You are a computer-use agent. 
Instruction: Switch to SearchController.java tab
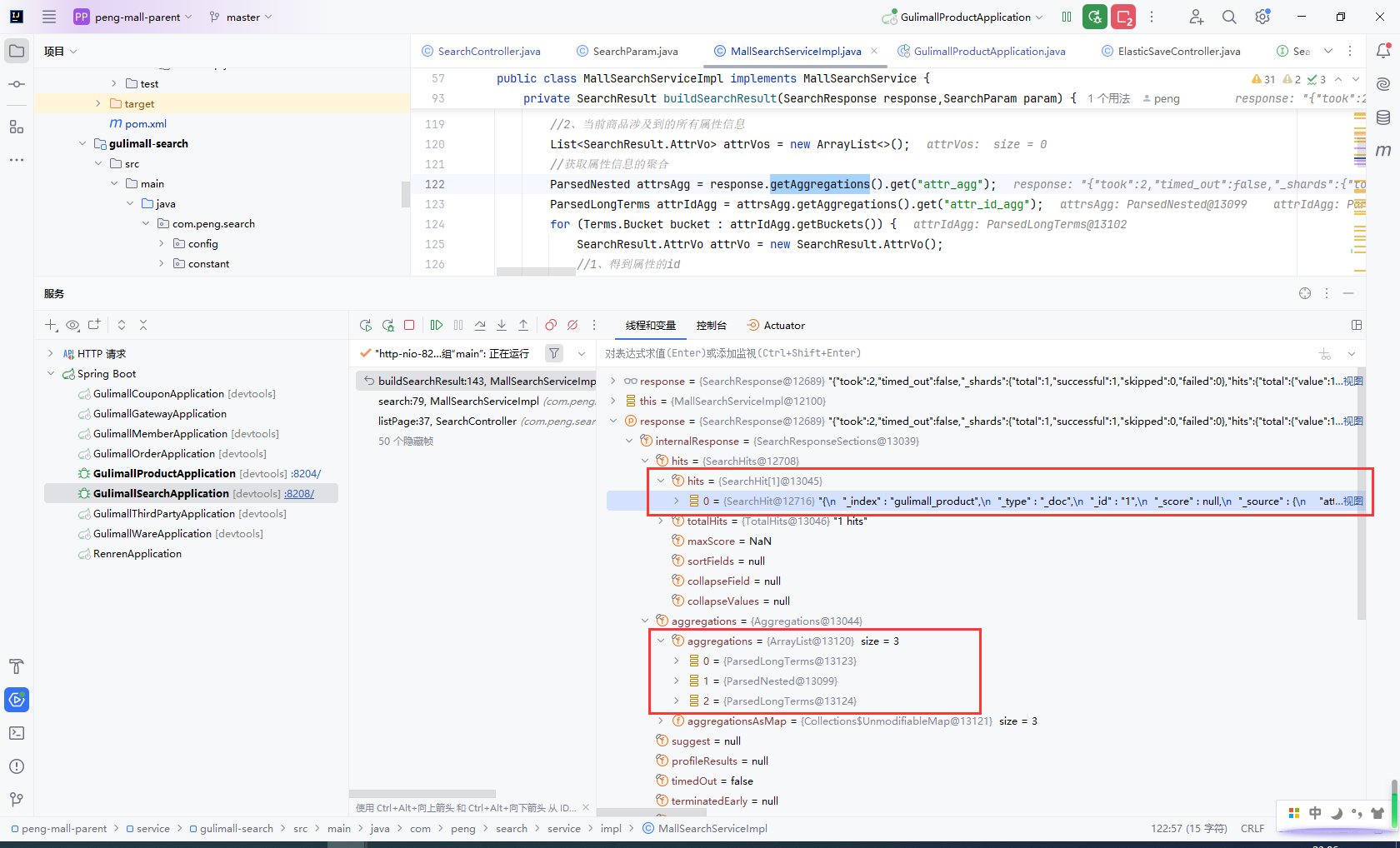click(x=481, y=51)
